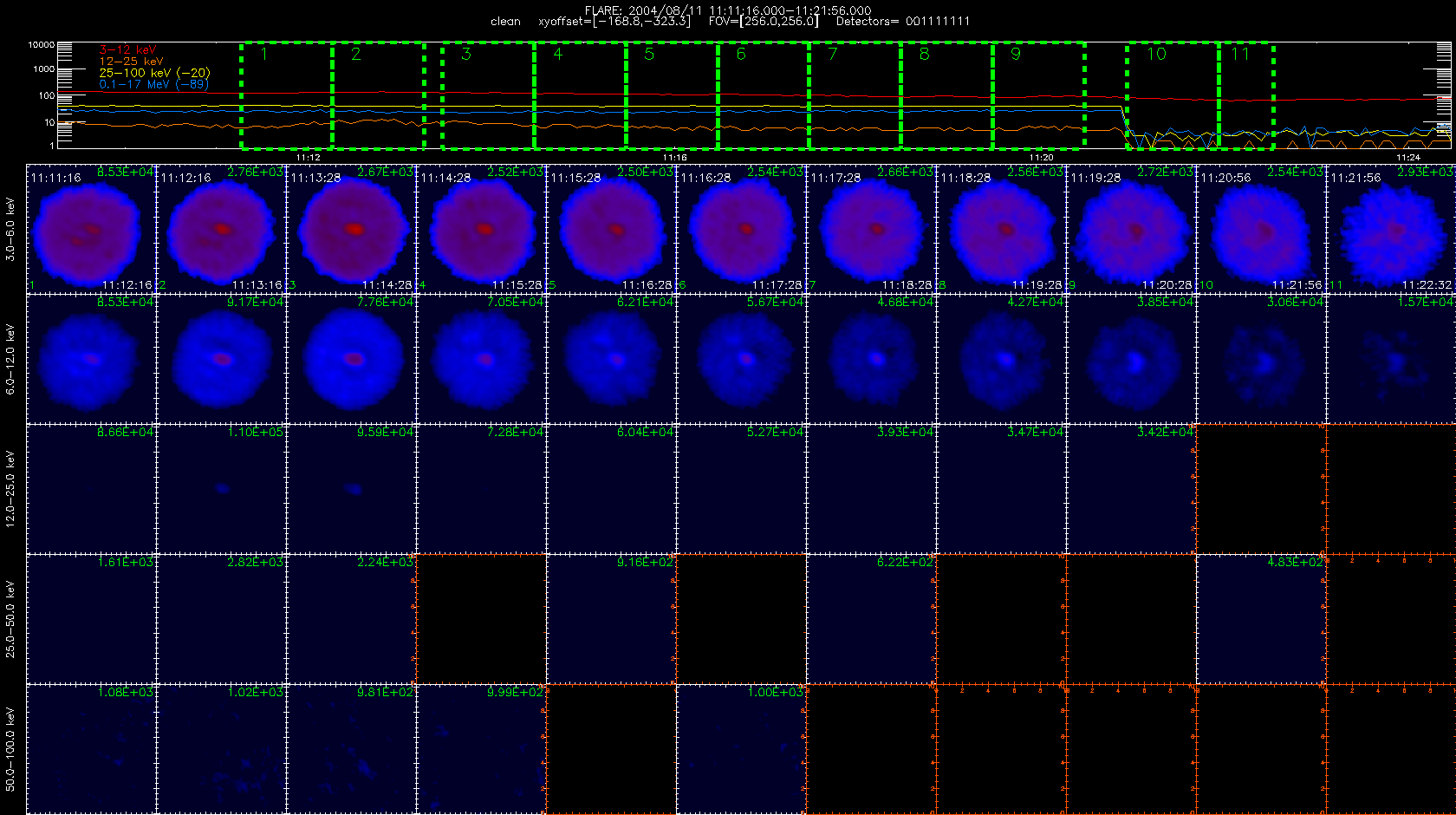Open the 3.0-6.0 keV image peaking 2.66E+03
The width and height of the screenshot is (1456, 815).
point(871,228)
